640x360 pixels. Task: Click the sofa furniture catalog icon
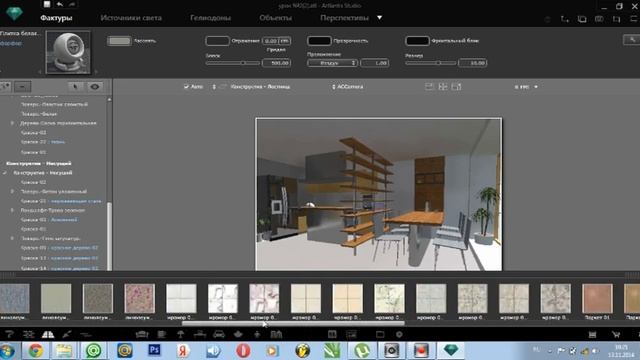142,334
